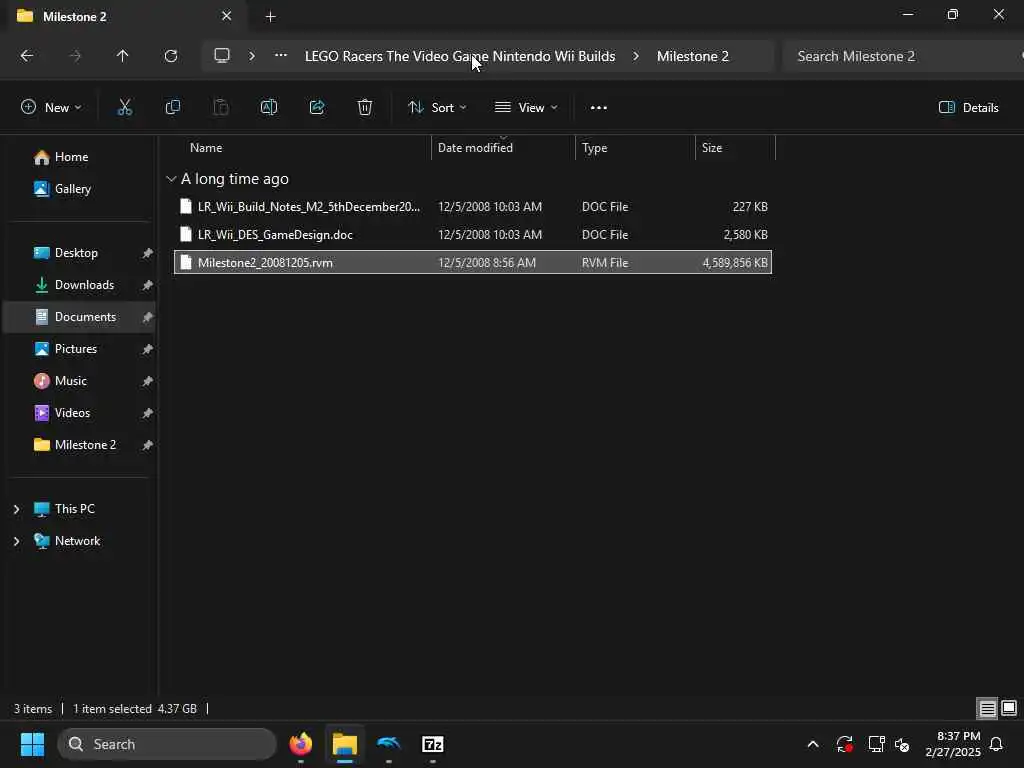
Task: Open the See more toolbar menu
Action: click(x=599, y=108)
